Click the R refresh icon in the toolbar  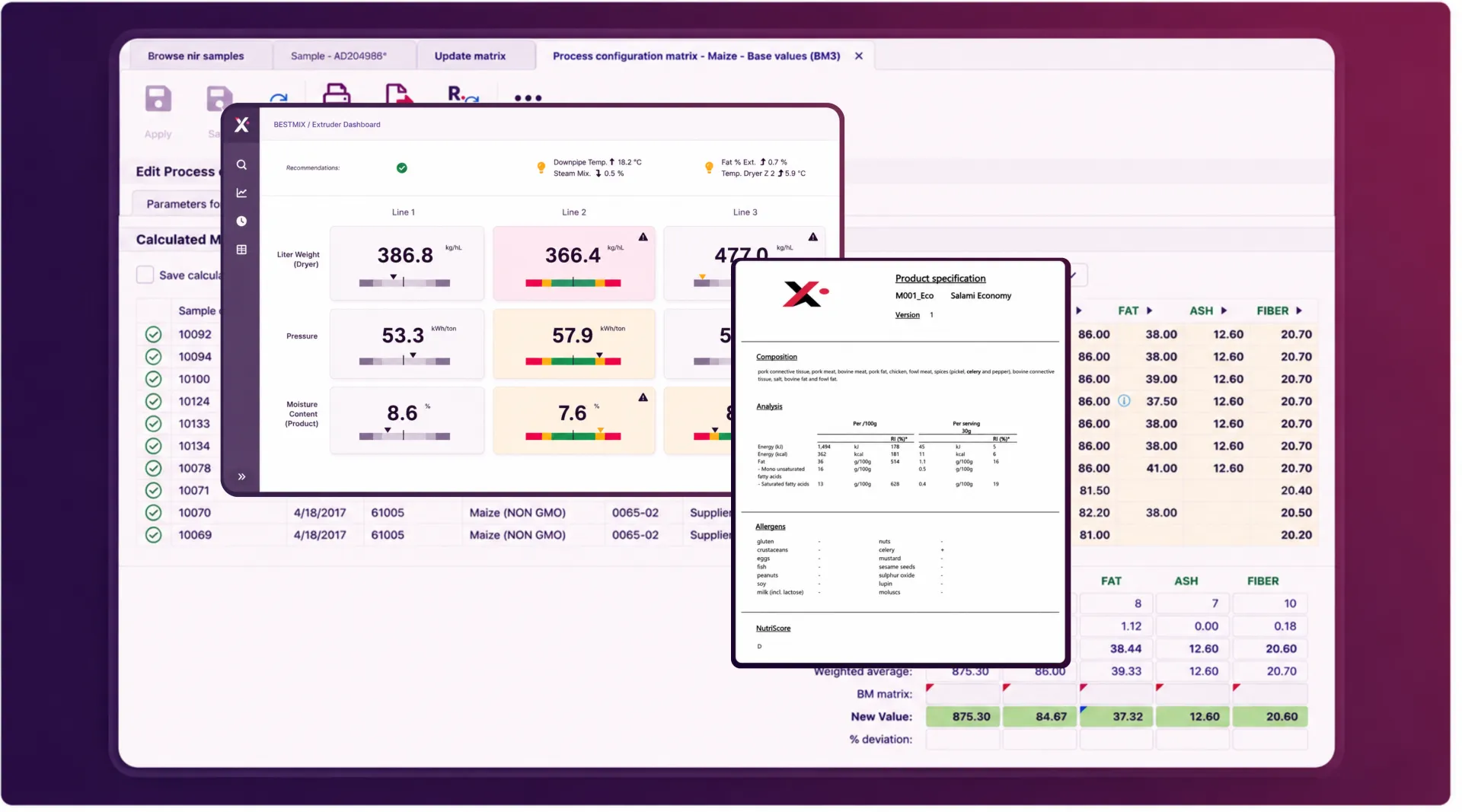(462, 94)
